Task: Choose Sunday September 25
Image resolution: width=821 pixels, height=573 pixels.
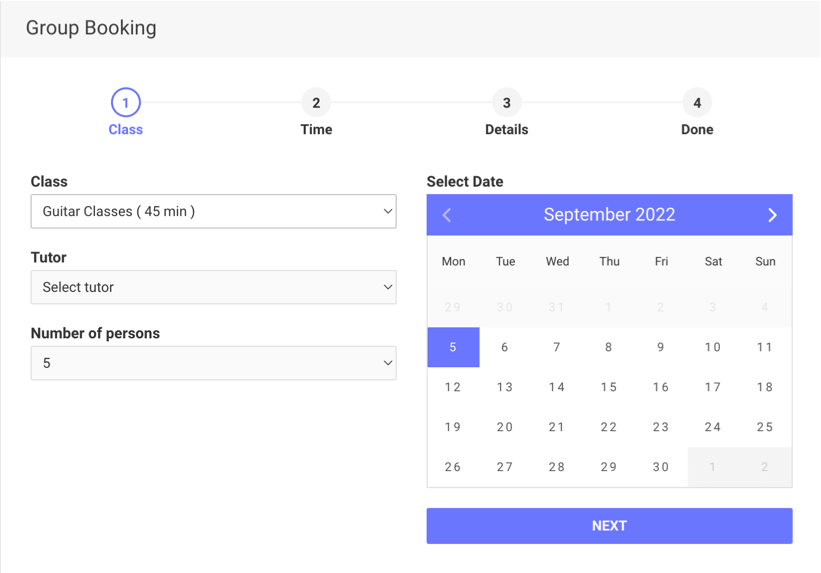Action: pos(765,427)
